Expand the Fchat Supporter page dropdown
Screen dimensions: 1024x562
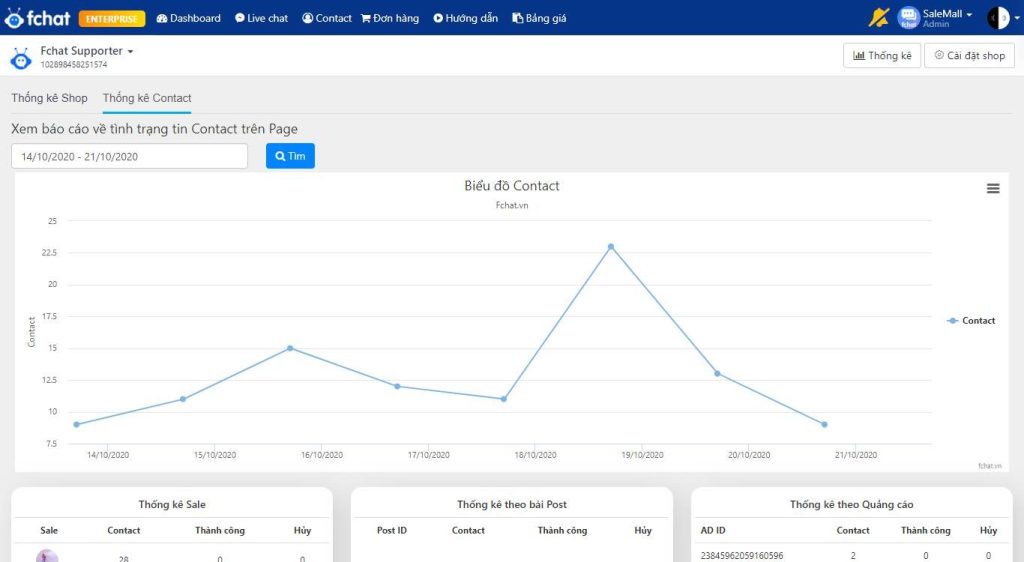point(130,51)
